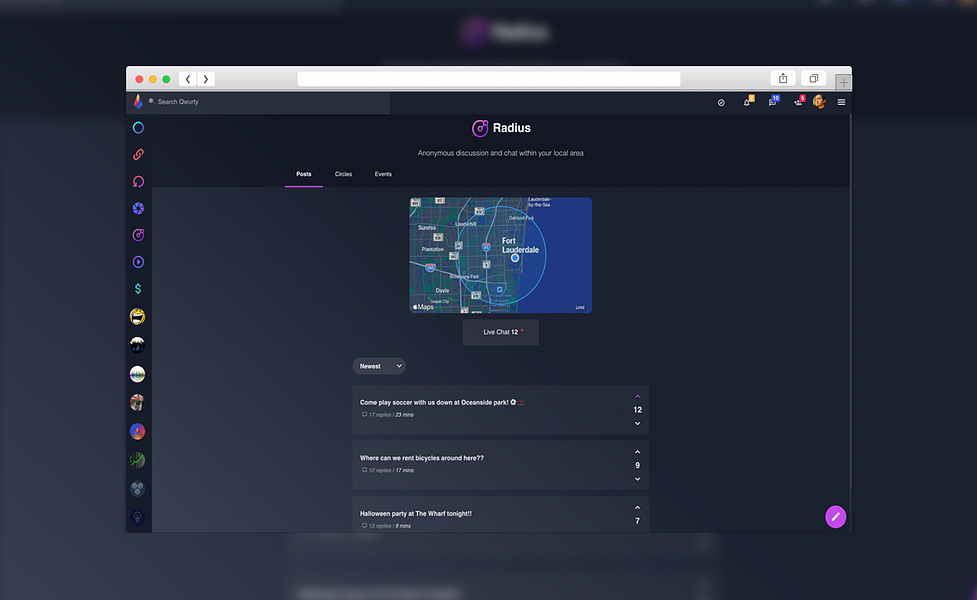The height and width of the screenshot is (600, 977).
Task: Open the laughing emoji avatar in sidebar
Action: click(x=138, y=317)
